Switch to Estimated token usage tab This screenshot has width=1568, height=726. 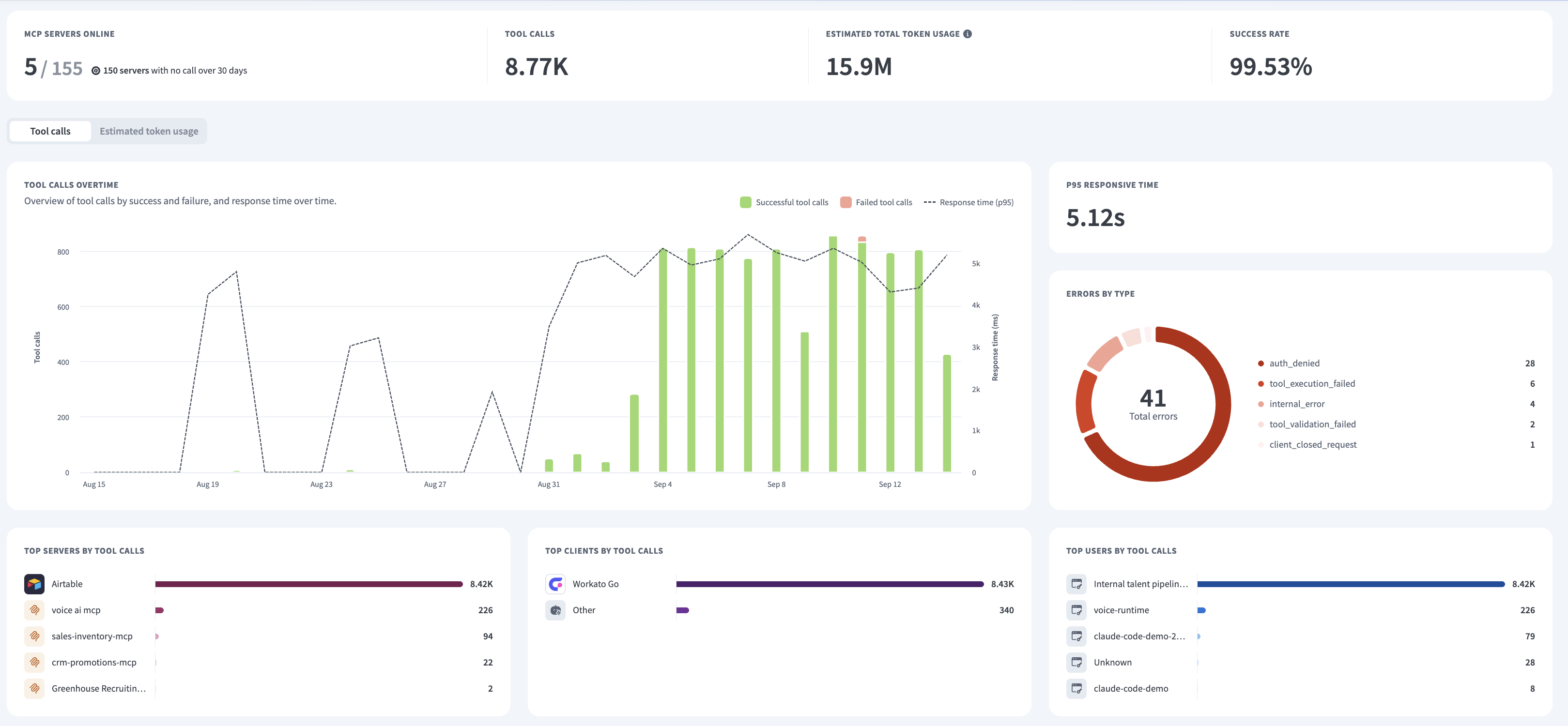pyautogui.click(x=149, y=132)
